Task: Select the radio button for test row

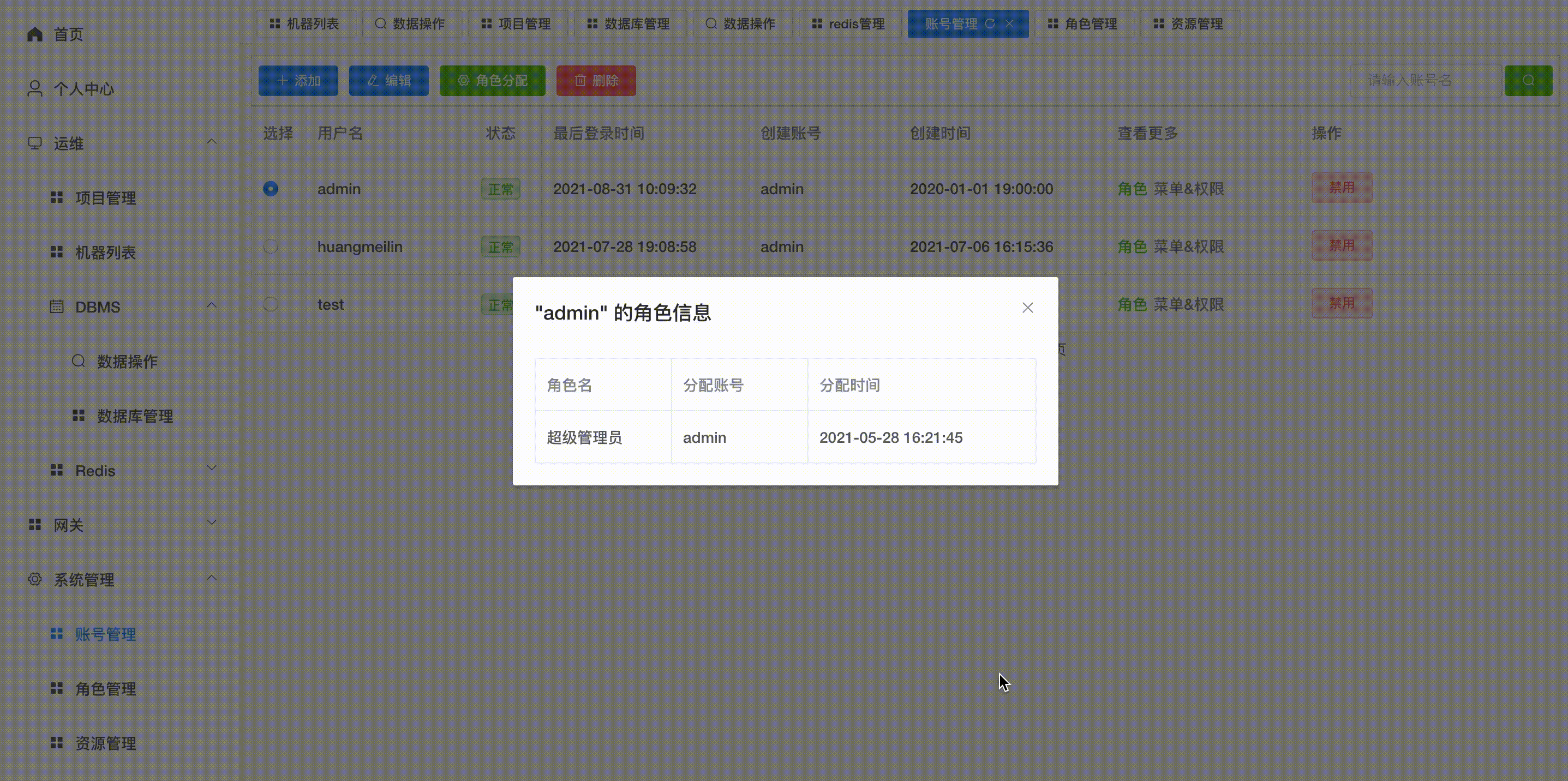Action: pyautogui.click(x=270, y=304)
